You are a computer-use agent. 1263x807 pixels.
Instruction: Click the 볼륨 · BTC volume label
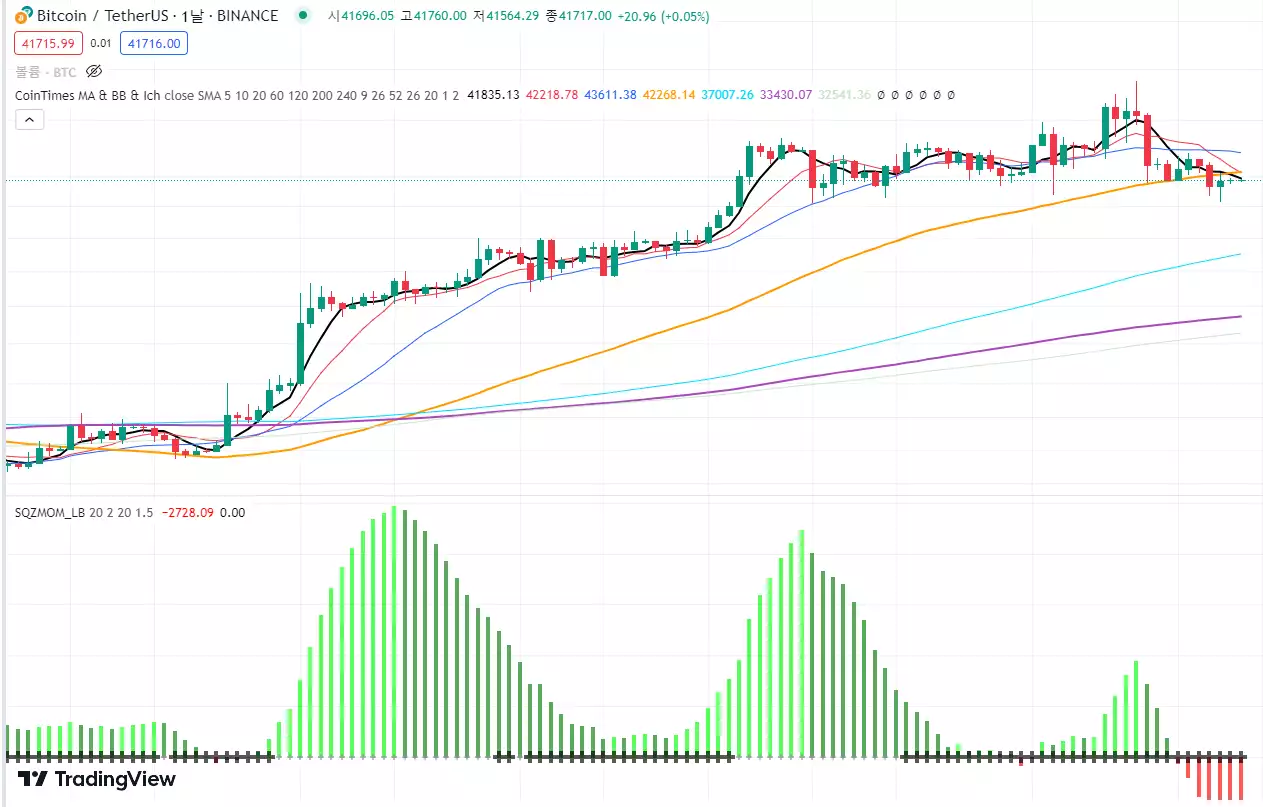tap(46, 72)
